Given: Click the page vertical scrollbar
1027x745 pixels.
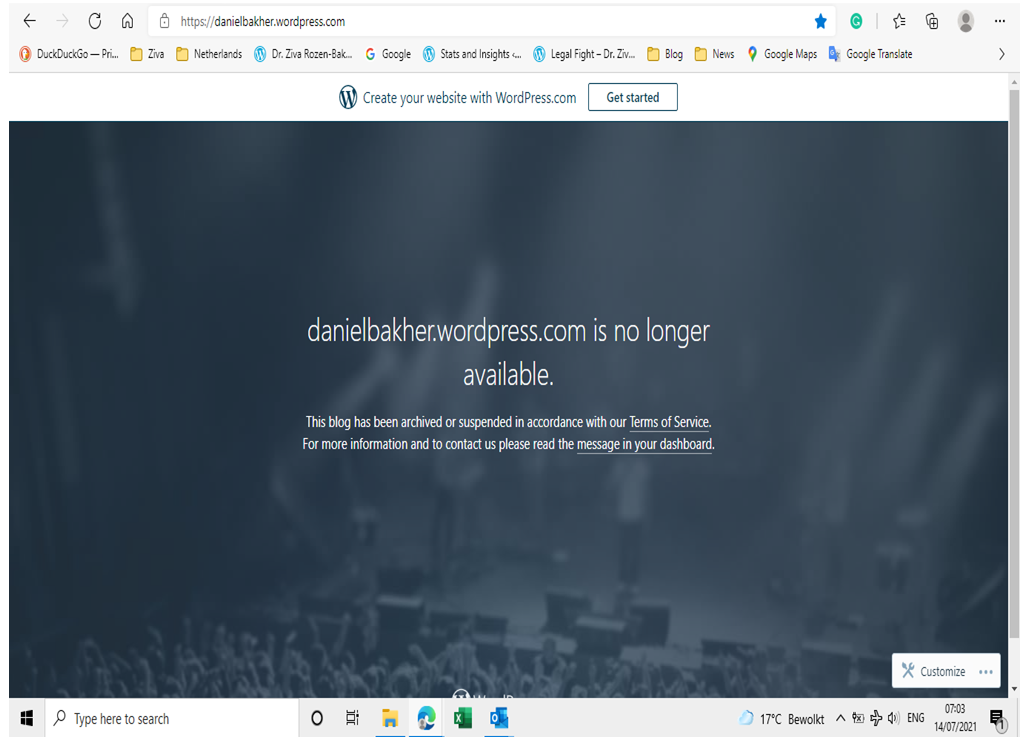Looking at the screenshot, I should tap(1014, 362).
